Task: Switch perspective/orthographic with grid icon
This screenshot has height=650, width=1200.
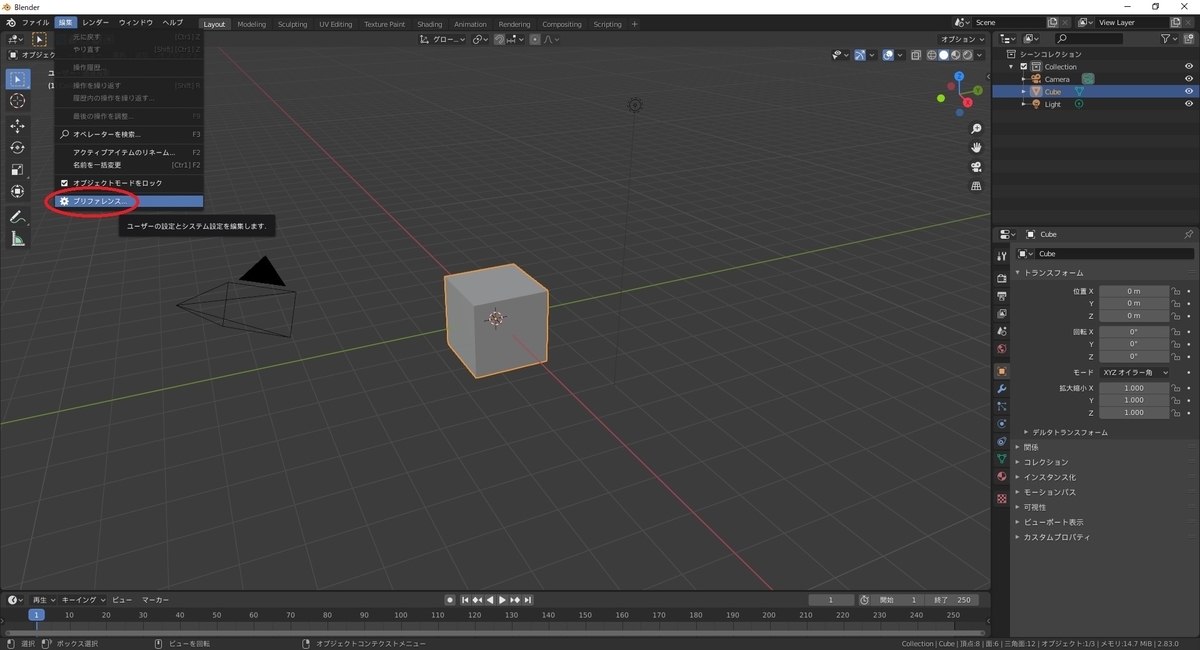Action: tap(977, 186)
